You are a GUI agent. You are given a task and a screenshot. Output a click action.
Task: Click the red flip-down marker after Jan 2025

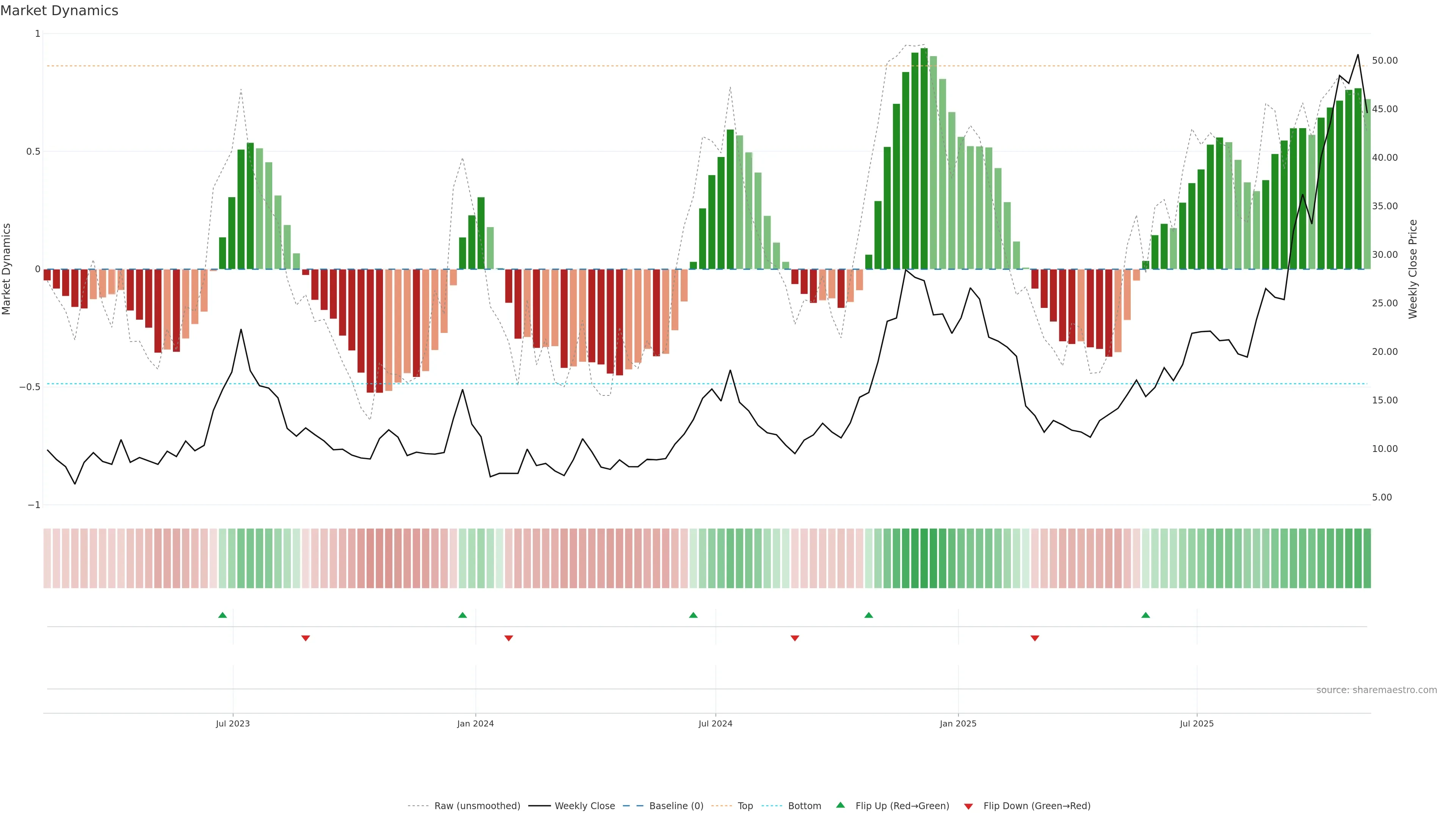pos(1034,638)
